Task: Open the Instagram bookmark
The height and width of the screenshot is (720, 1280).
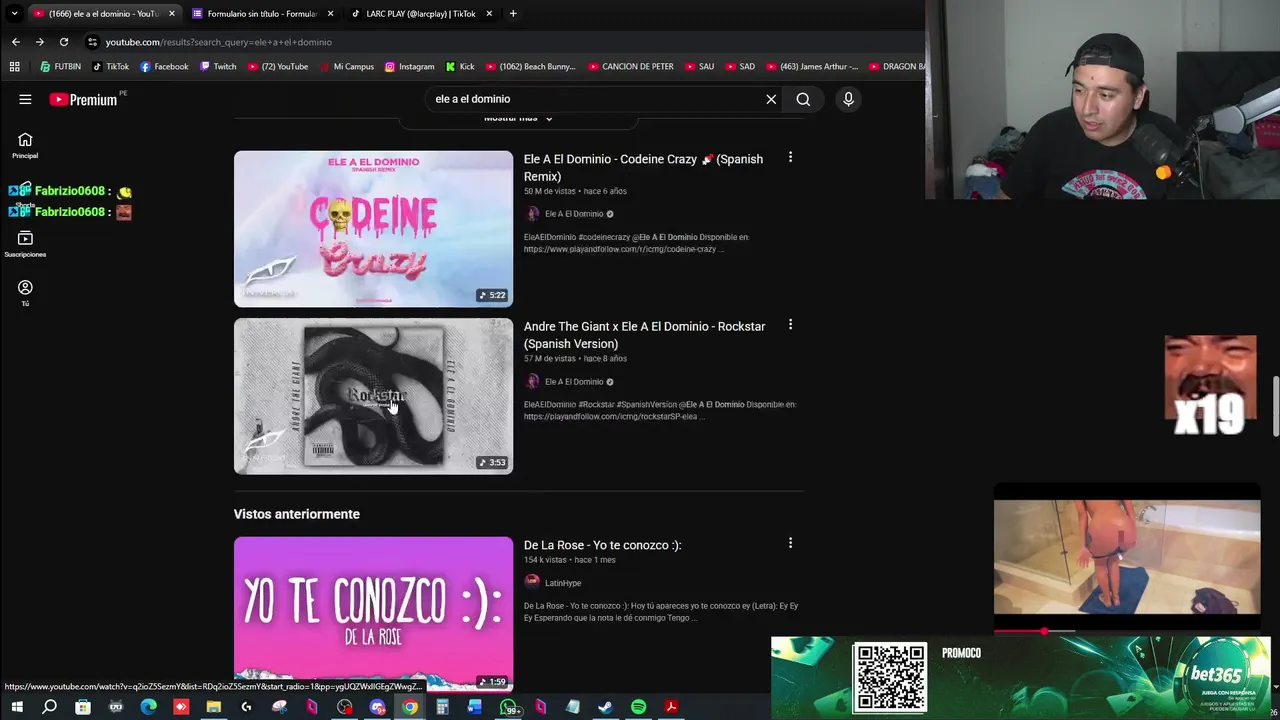Action: 409,67
